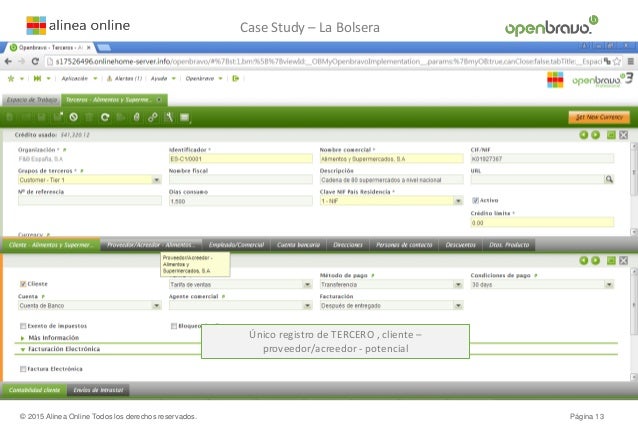Screen dimensions: 638x442
Task: Open Direcciones subtab
Action: [347, 245]
